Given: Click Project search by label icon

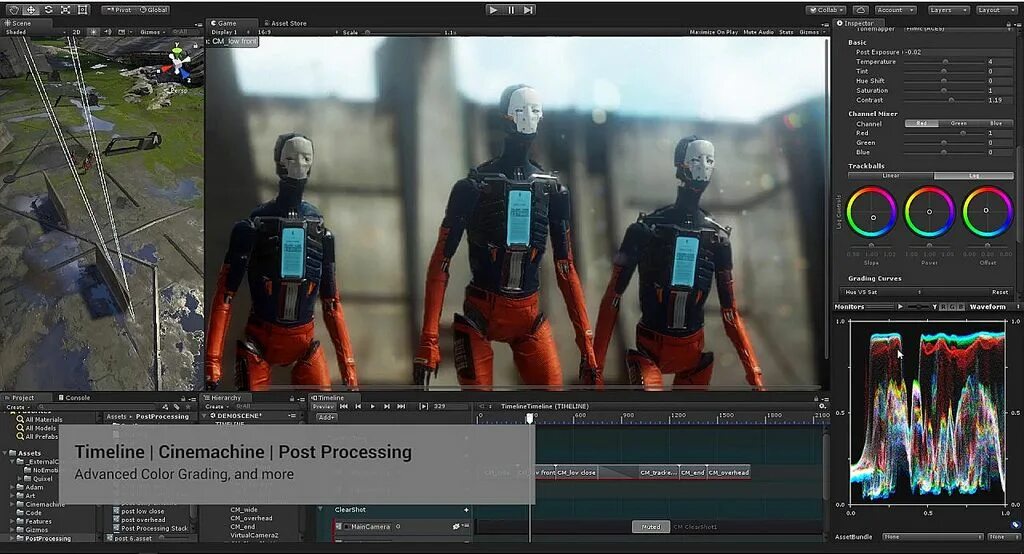Looking at the screenshot, I should pyautogui.click(x=176, y=407).
